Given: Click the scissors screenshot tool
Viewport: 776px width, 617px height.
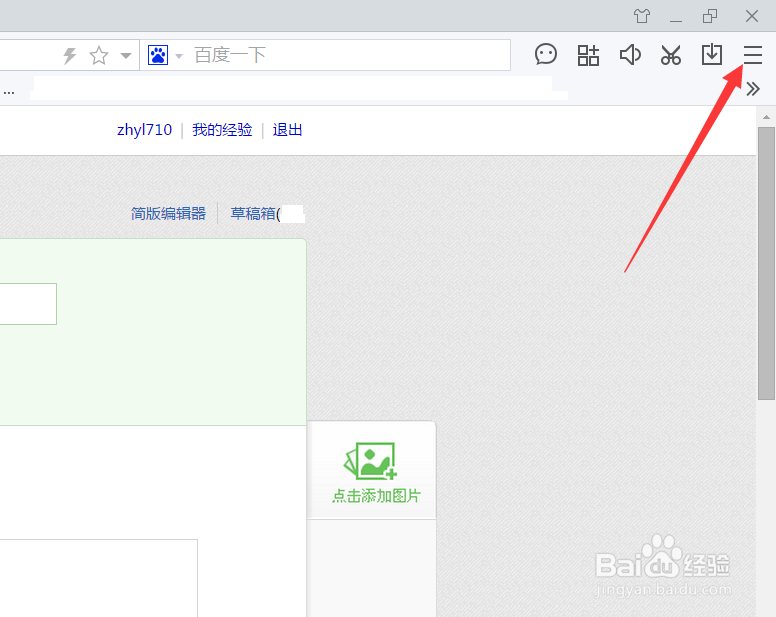Looking at the screenshot, I should coord(671,55).
